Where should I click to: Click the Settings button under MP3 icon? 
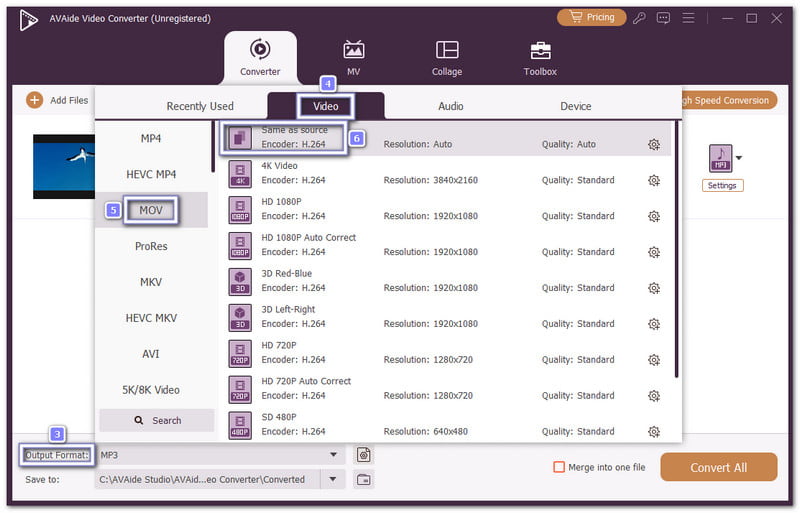pyautogui.click(x=722, y=185)
